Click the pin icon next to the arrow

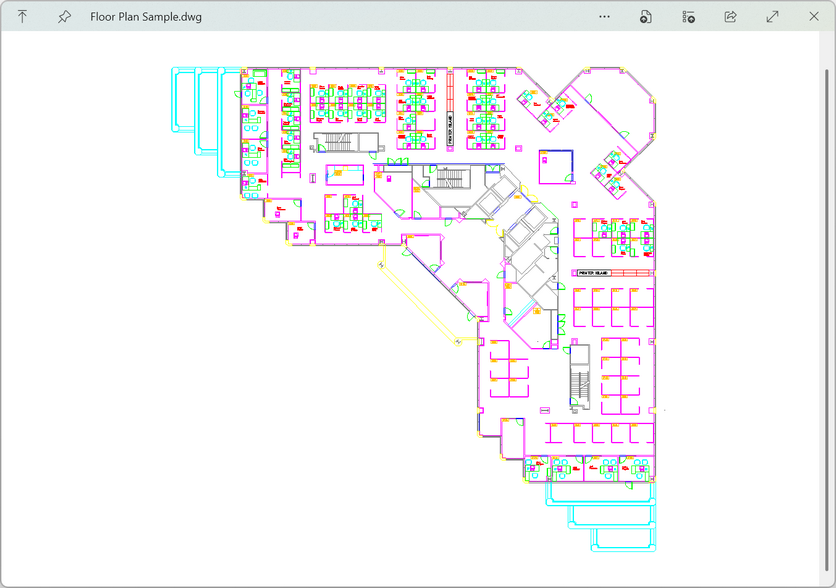tap(64, 16)
